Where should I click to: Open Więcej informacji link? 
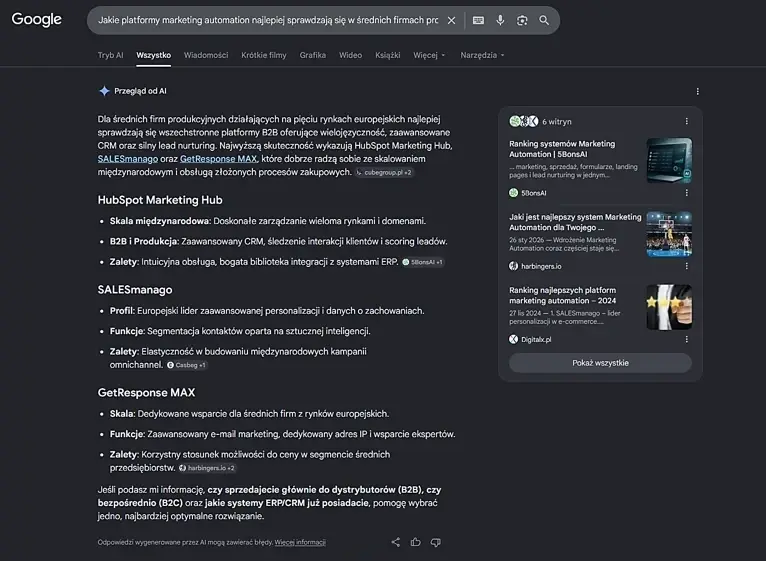(300, 542)
